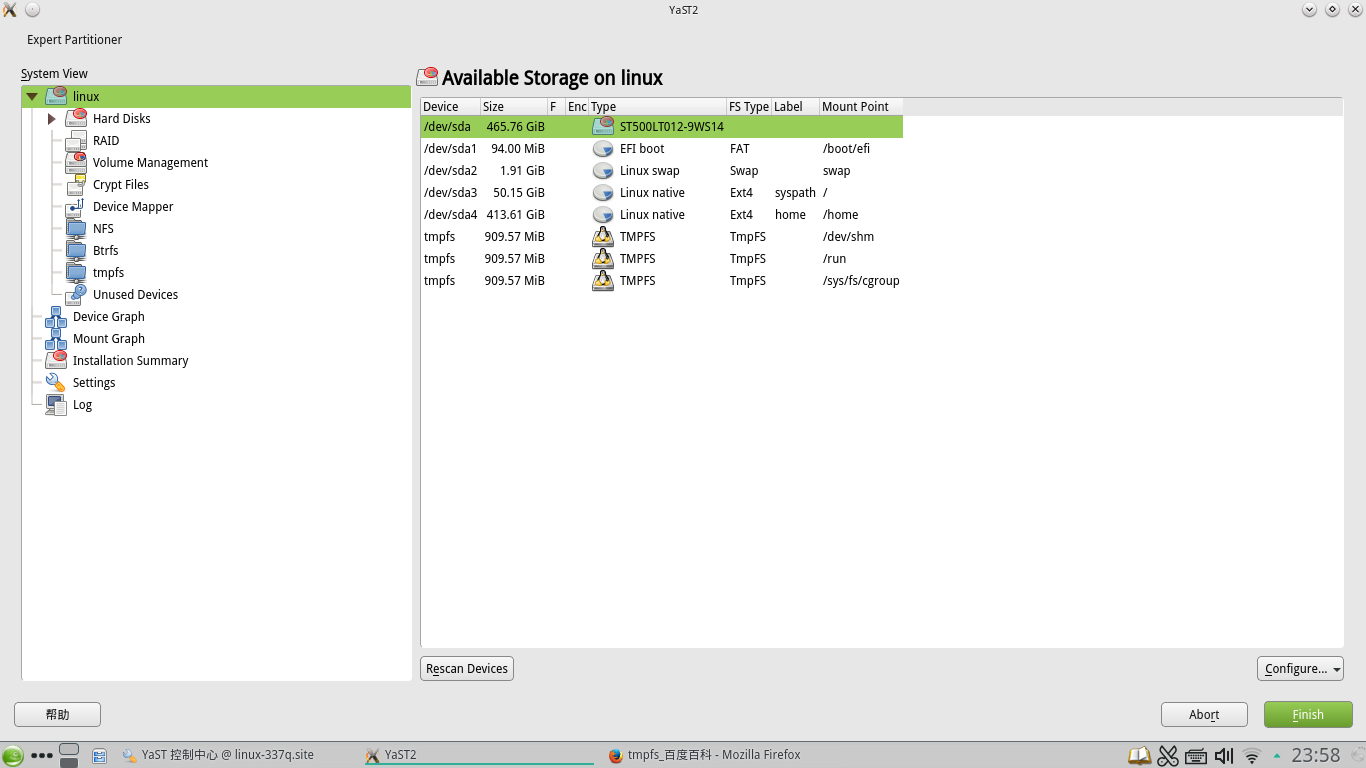Click the TMPFS icon in /run row
This screenshot has width=1366, height=768.
coord(603,258)
